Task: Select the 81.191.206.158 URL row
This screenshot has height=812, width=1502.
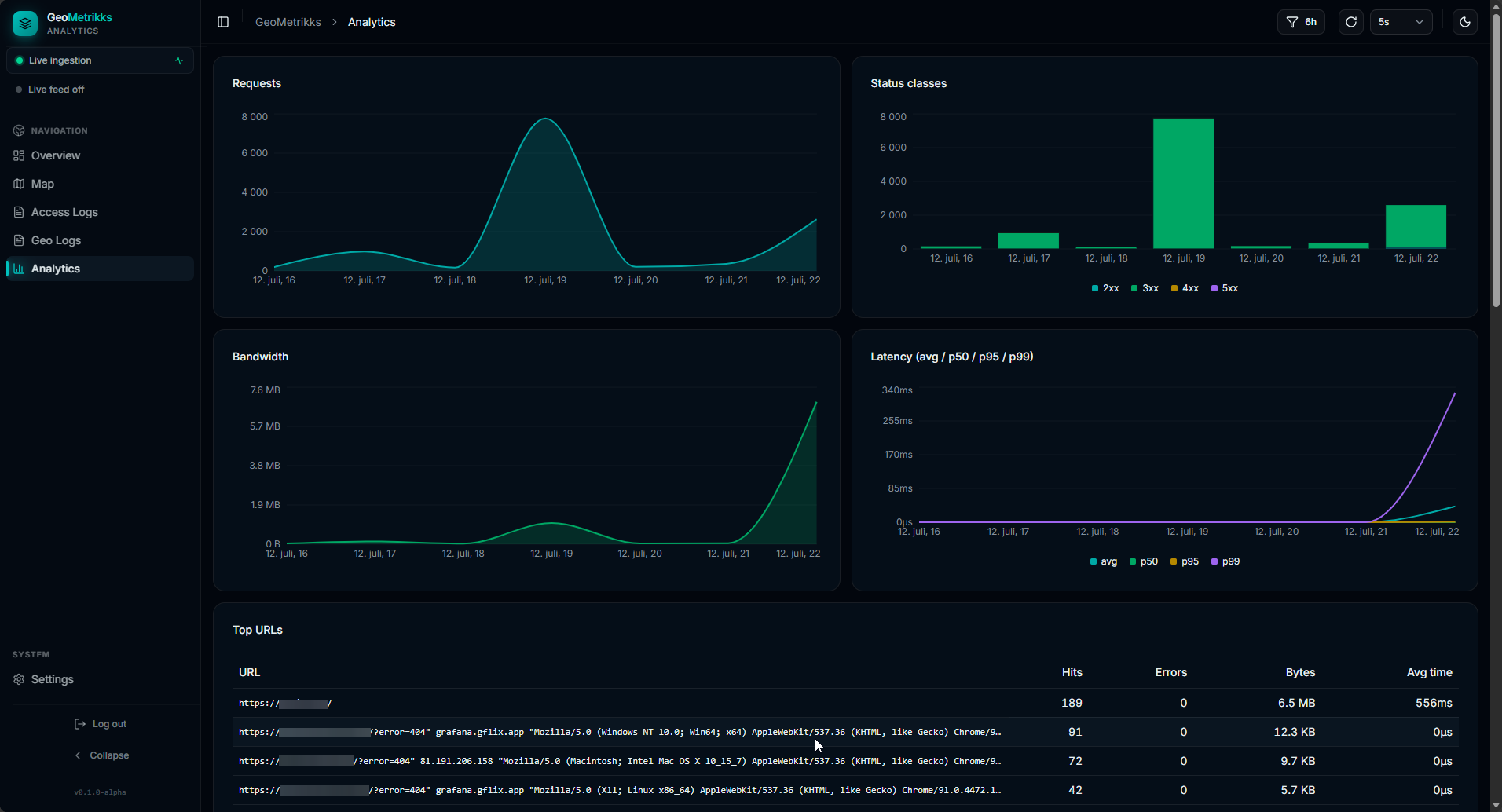Action: point(845,761)
